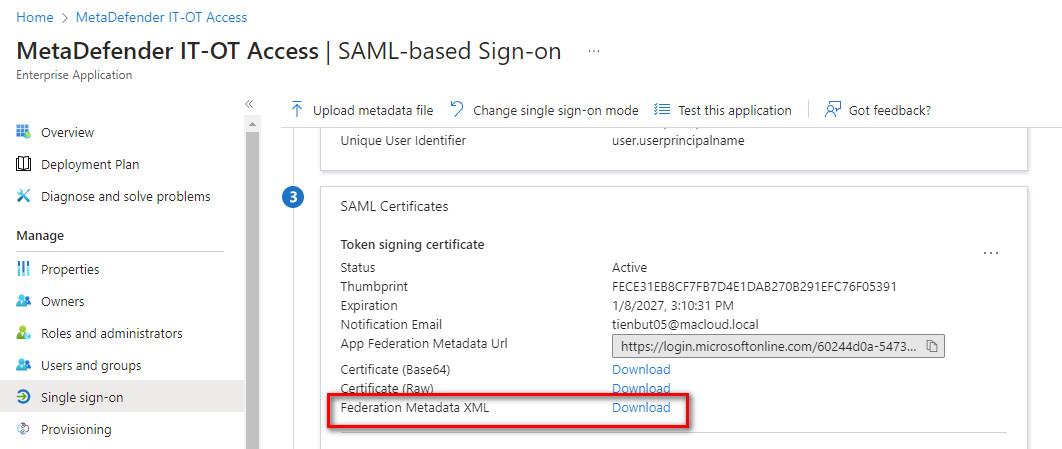Click the Diagnose and solve problems wrench icon

(x=24, y=196)
